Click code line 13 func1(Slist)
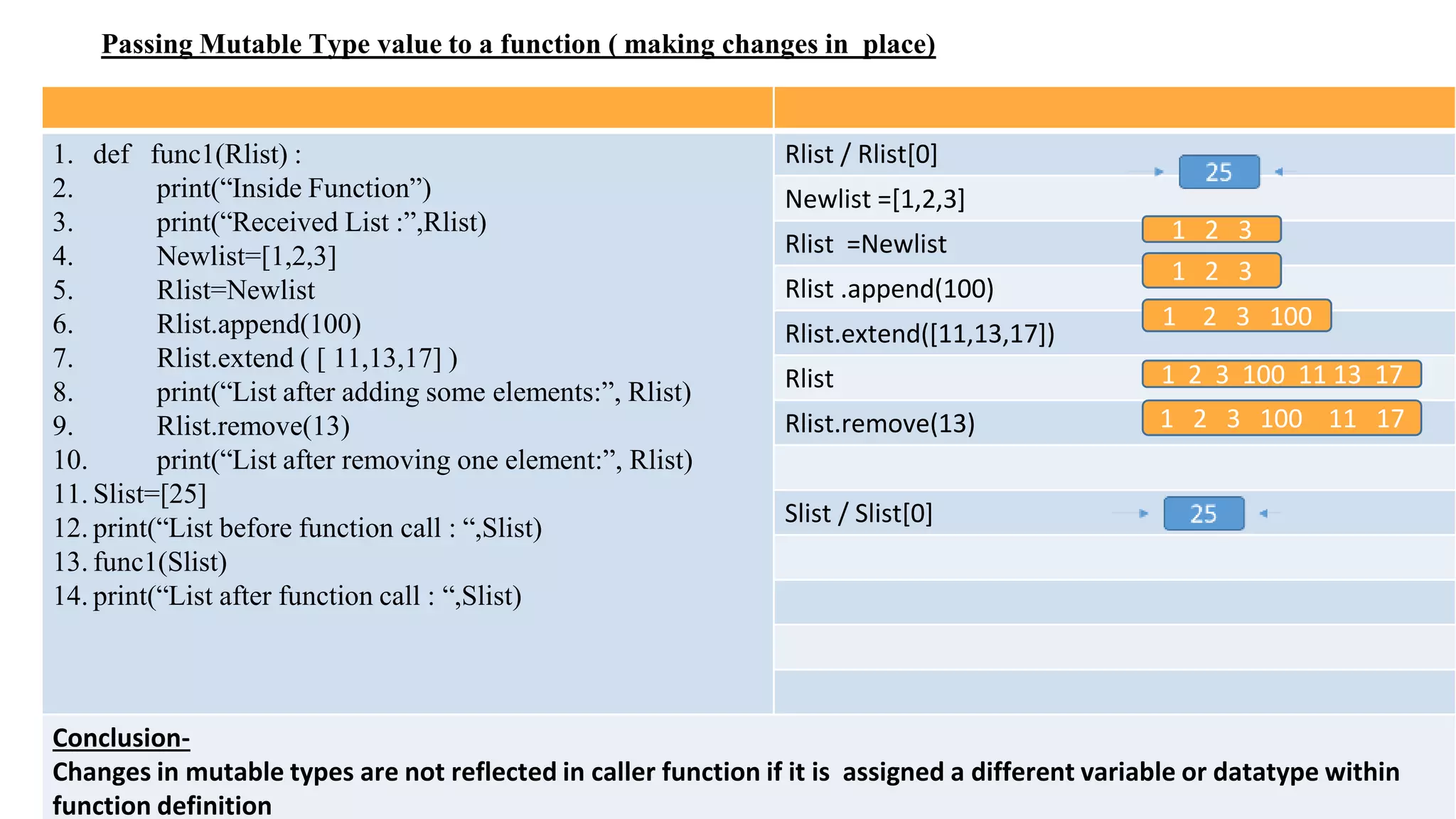Screen dimensions: 1456x819 click(140, 562)
